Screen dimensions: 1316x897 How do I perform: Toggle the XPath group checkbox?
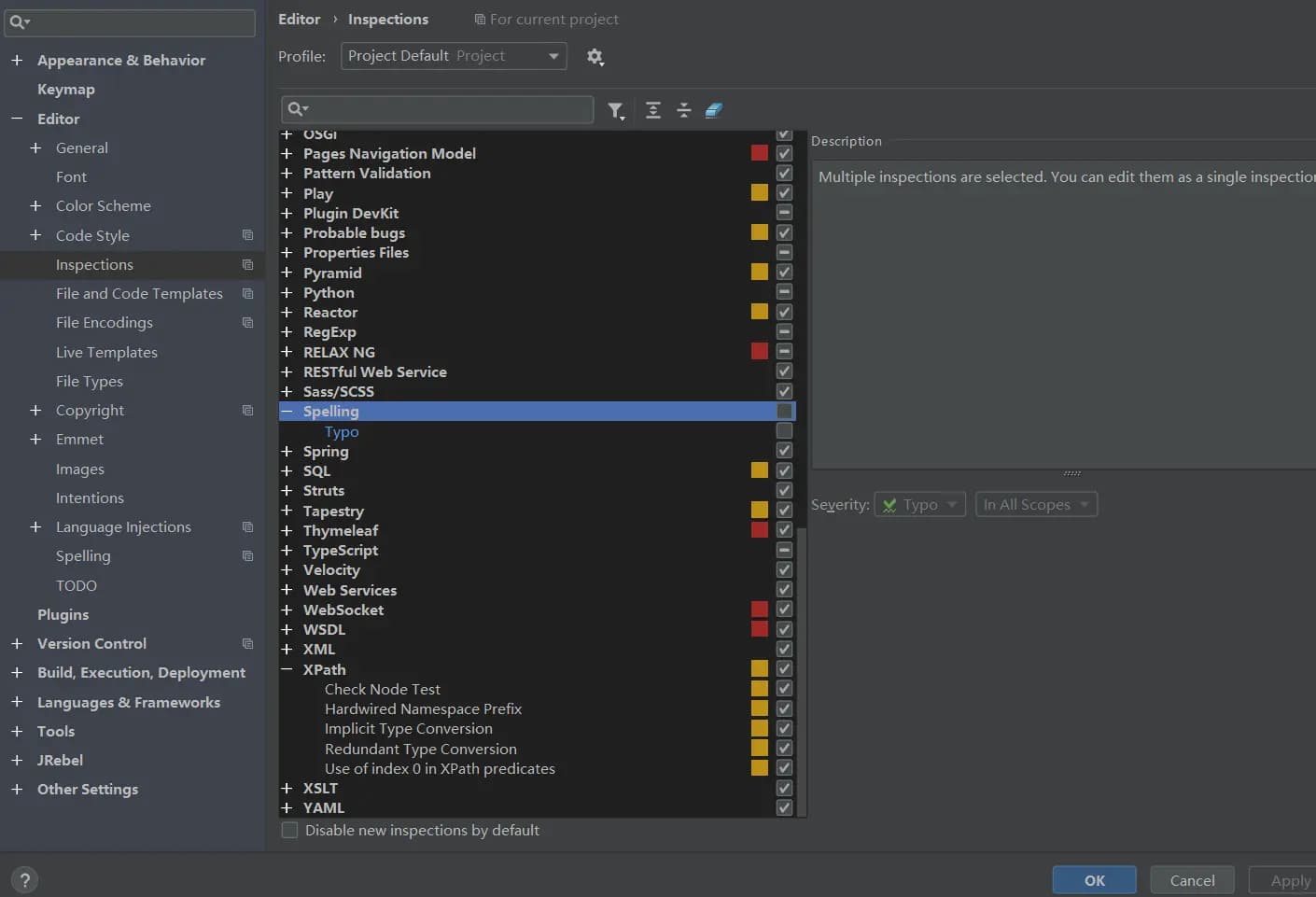pyautogui.click(x=784, y=668)
